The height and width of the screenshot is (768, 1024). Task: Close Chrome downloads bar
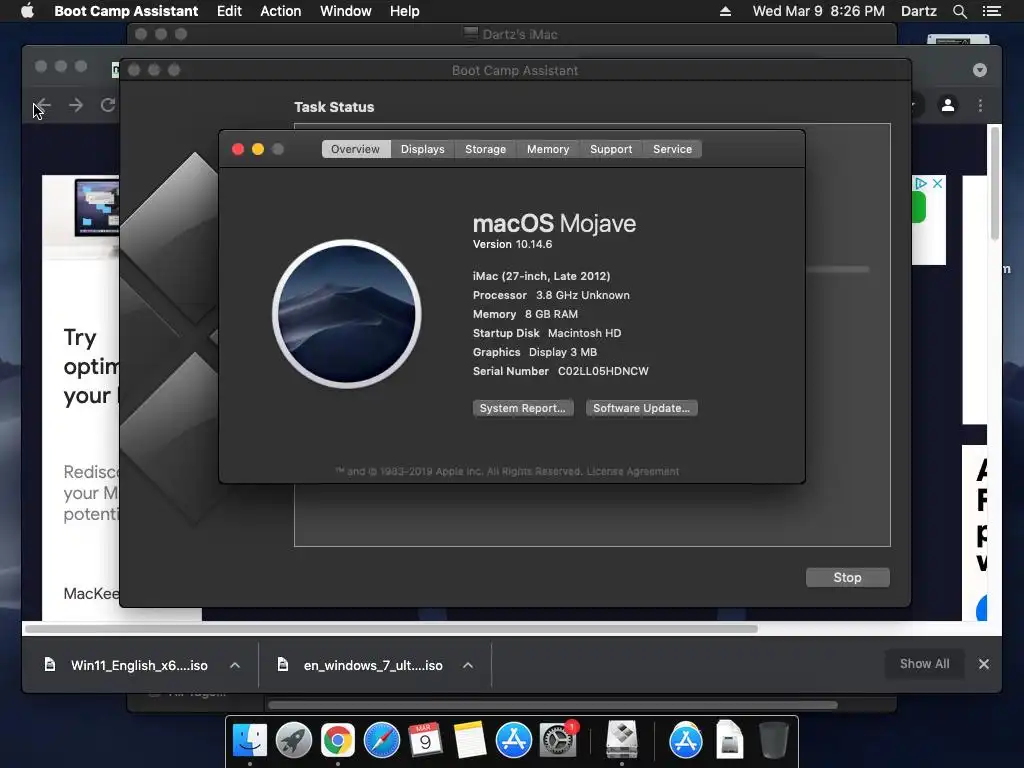point(984,664)
